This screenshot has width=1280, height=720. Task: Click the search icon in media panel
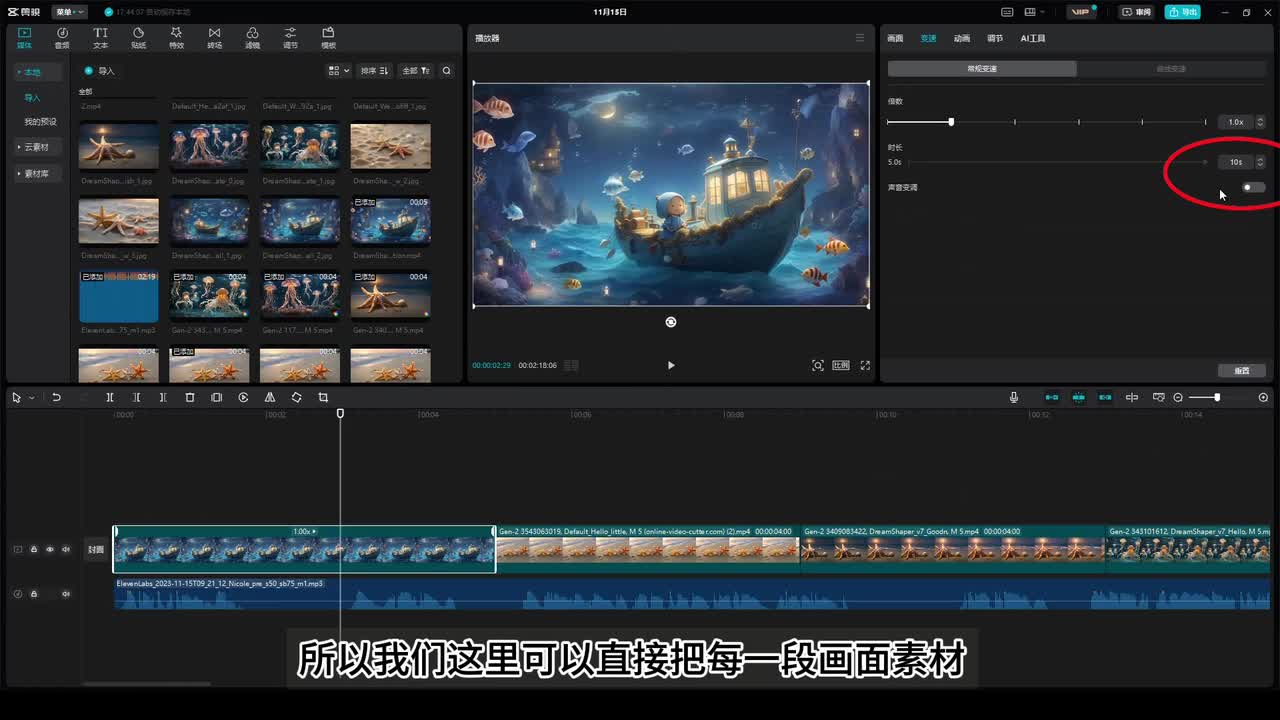pos(447,71)
